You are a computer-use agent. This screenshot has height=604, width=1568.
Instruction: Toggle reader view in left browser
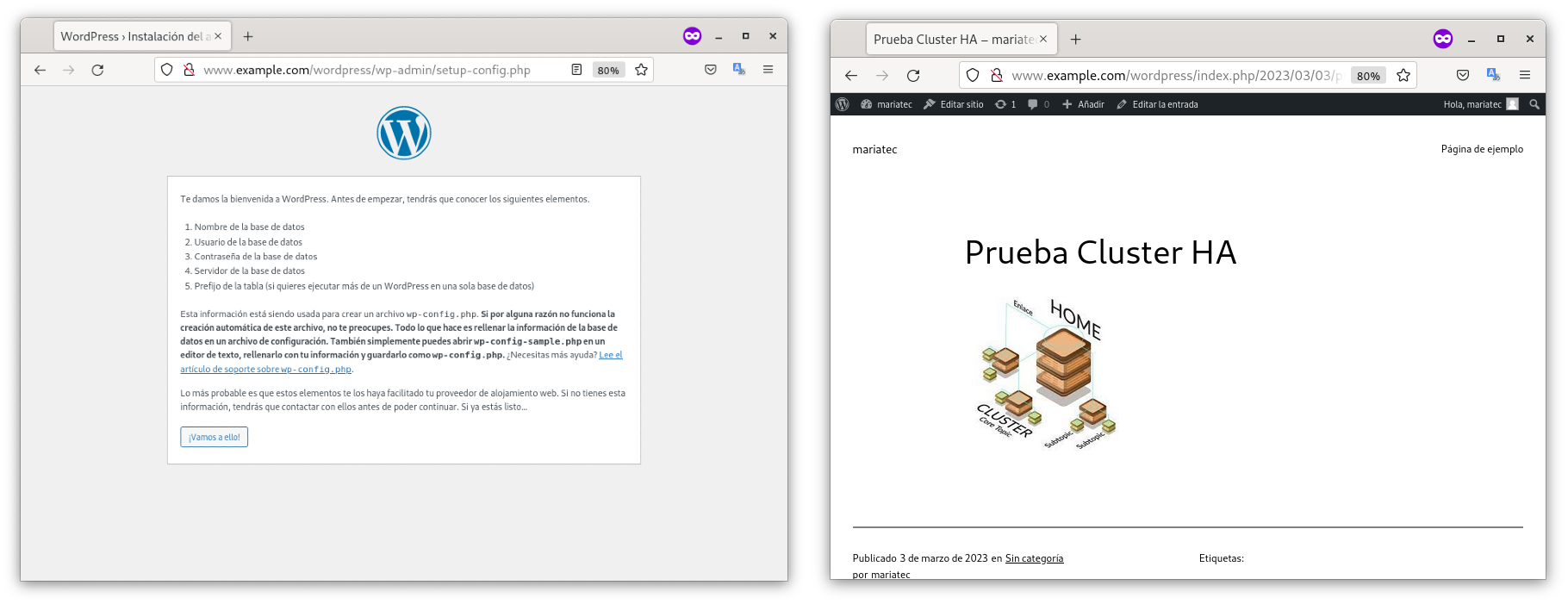pos(576,70)
